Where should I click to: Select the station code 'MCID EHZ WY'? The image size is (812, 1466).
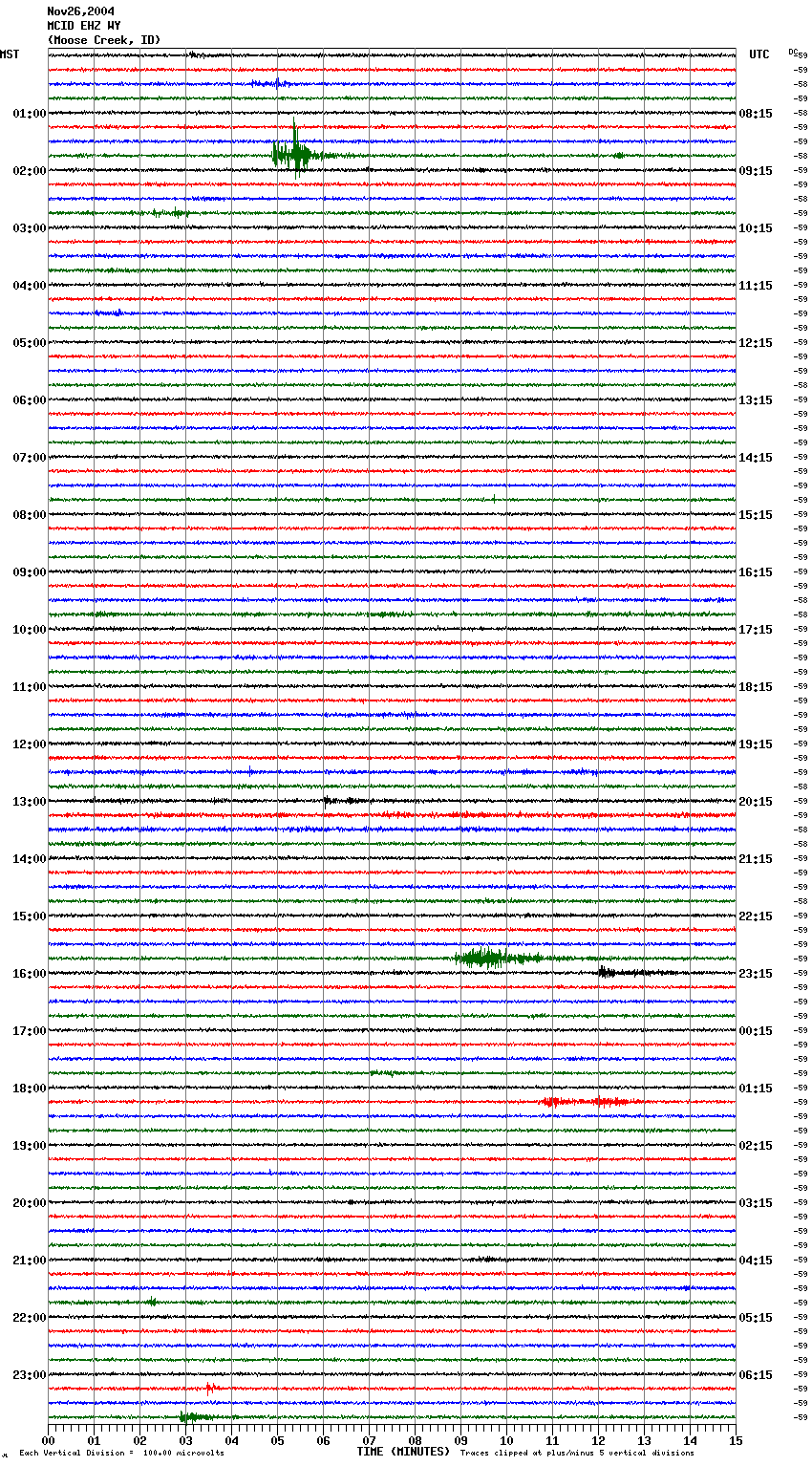84,26
